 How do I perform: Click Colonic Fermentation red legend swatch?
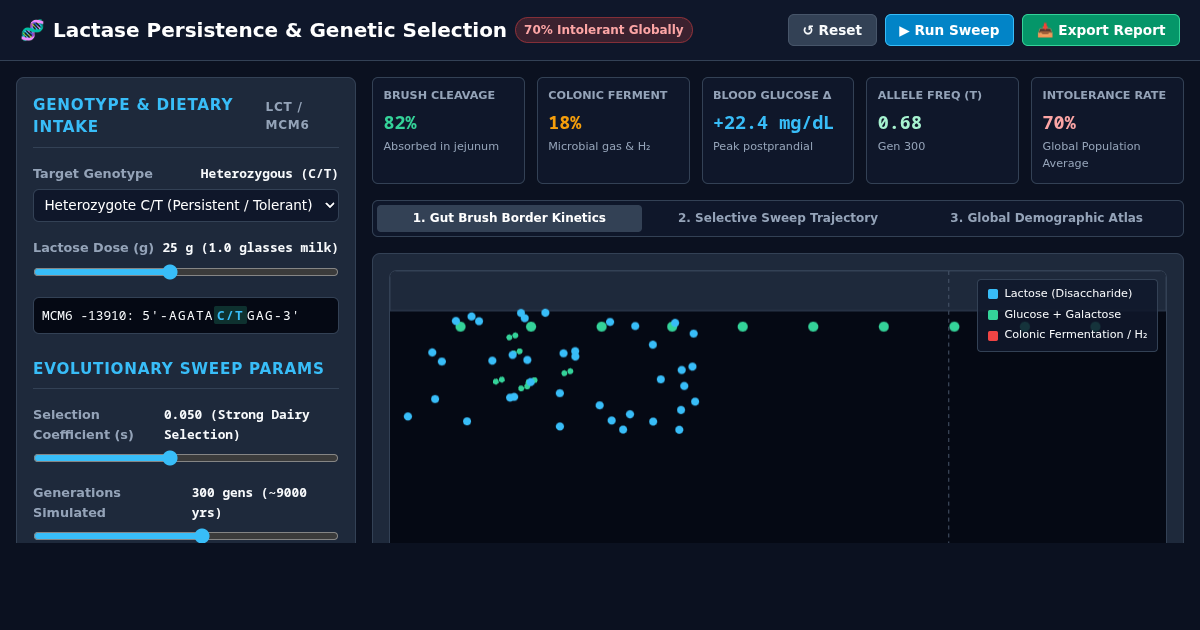pyautogui.click(x=993, y=336)
